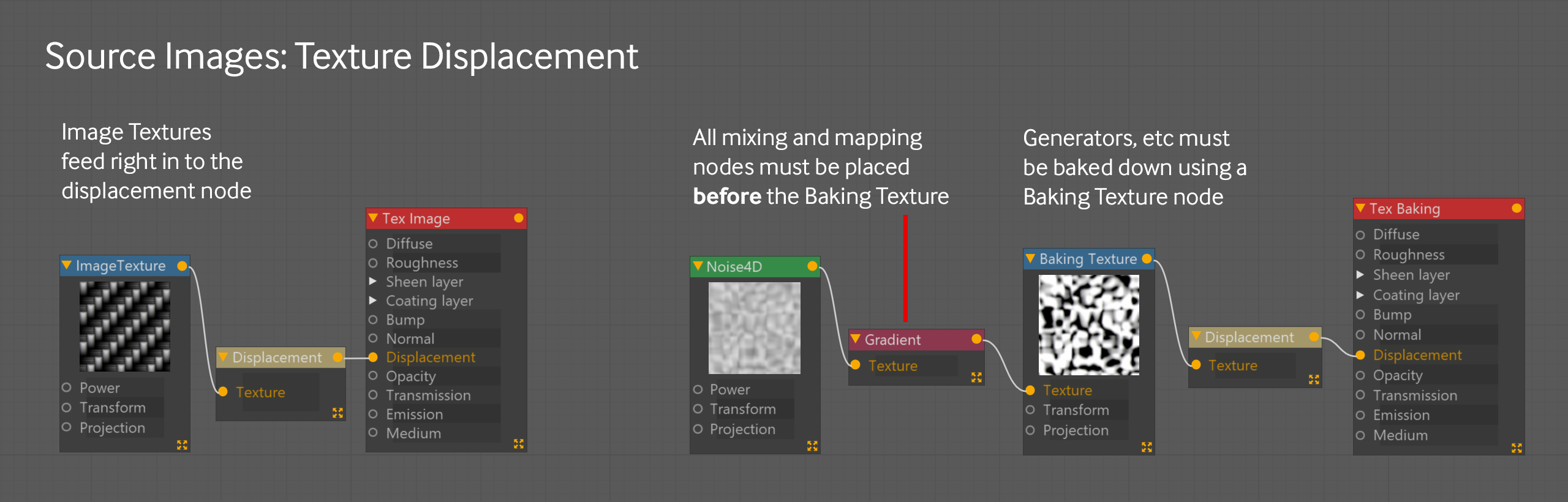
Task: Click the resize icon on Noise4D node
Action: 812,446
